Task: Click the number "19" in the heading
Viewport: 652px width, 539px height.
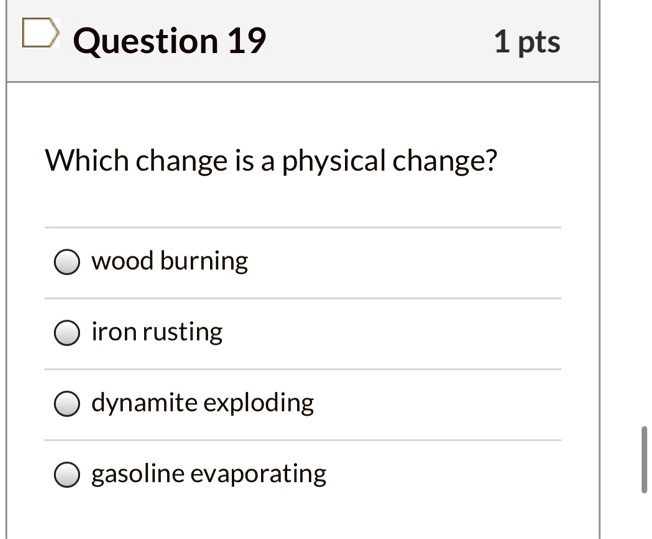Action: pyautogui.click(x=246, y=41)
